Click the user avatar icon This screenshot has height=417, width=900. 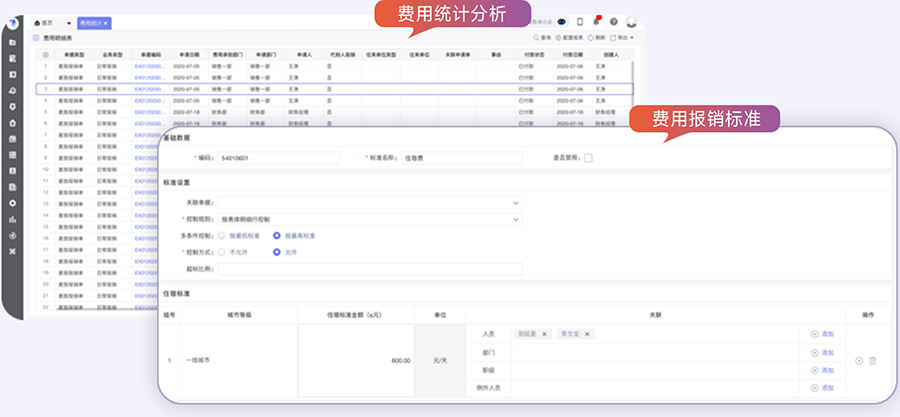click(631, 21)
